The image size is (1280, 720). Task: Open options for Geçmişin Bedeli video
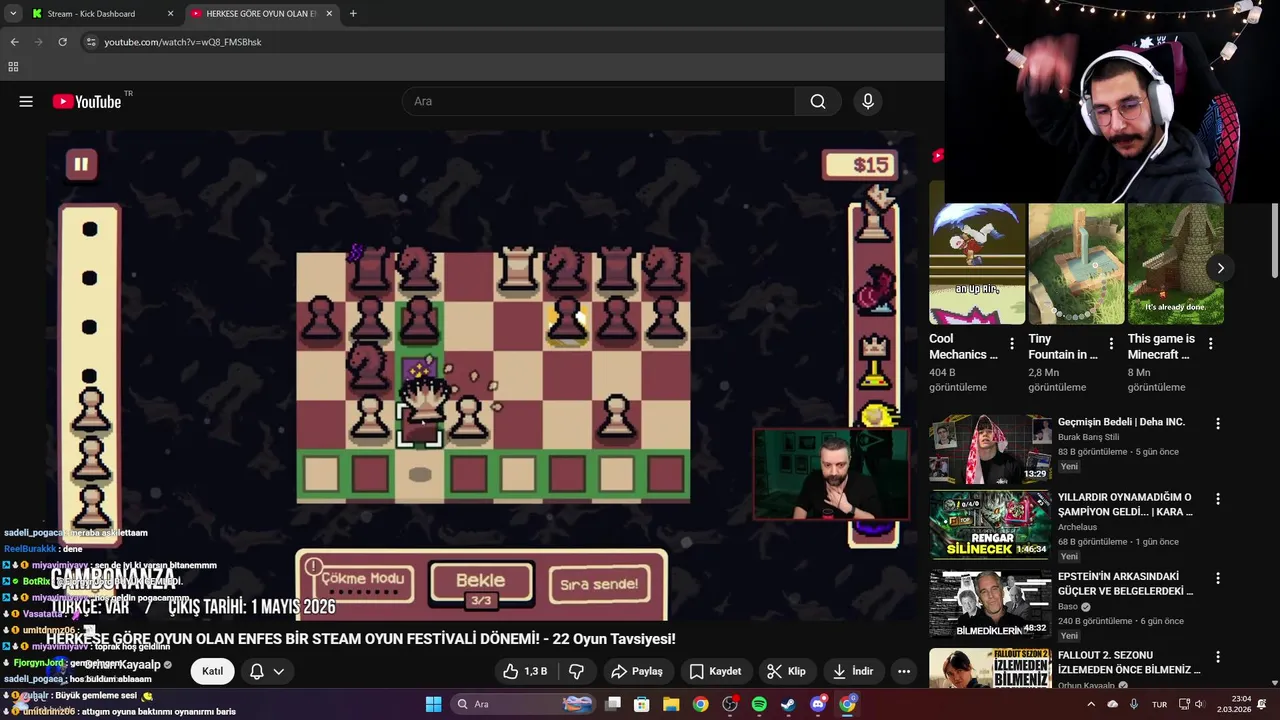(1218, 423)
